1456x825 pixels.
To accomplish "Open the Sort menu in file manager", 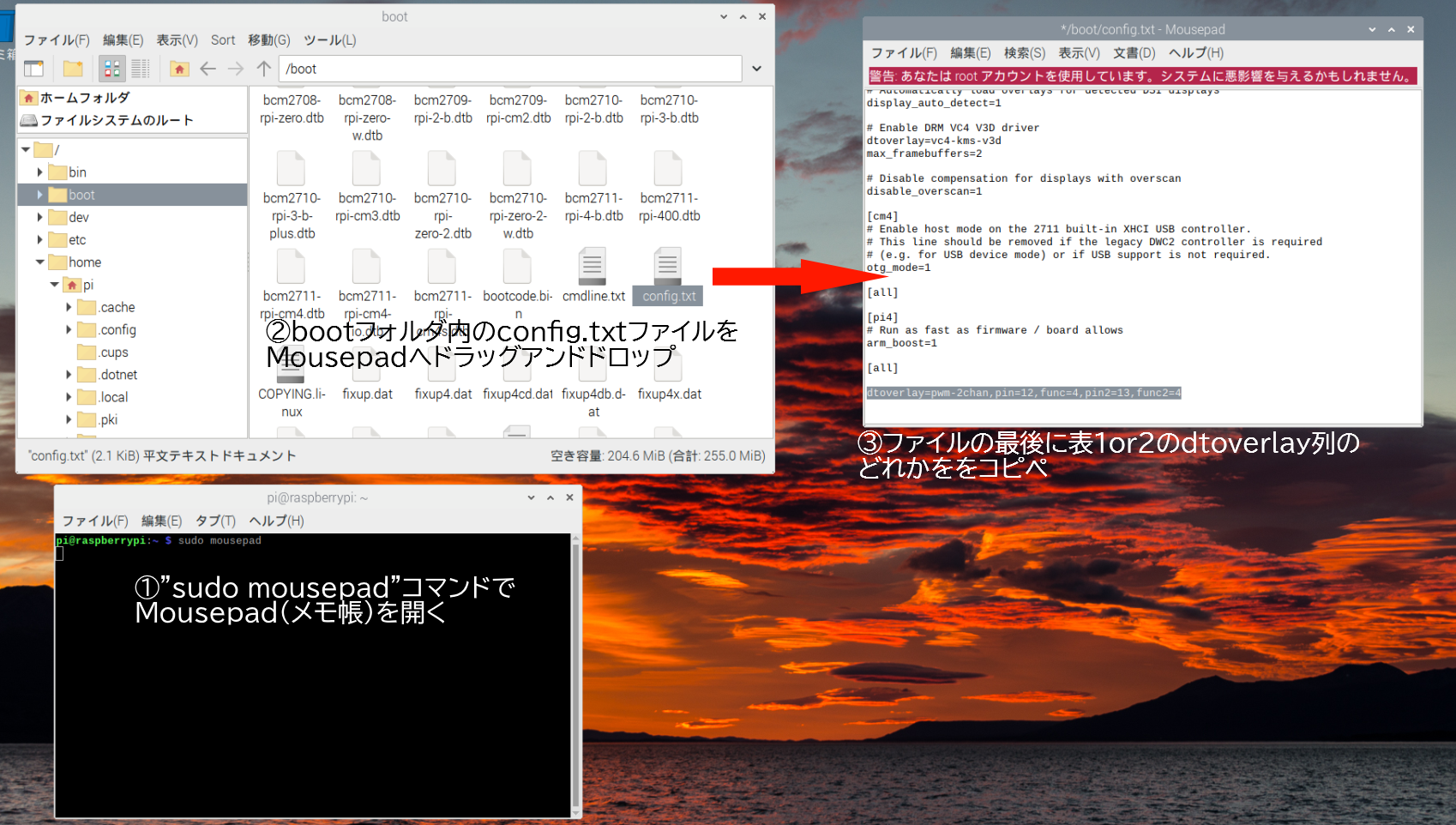I will [223, 40].
